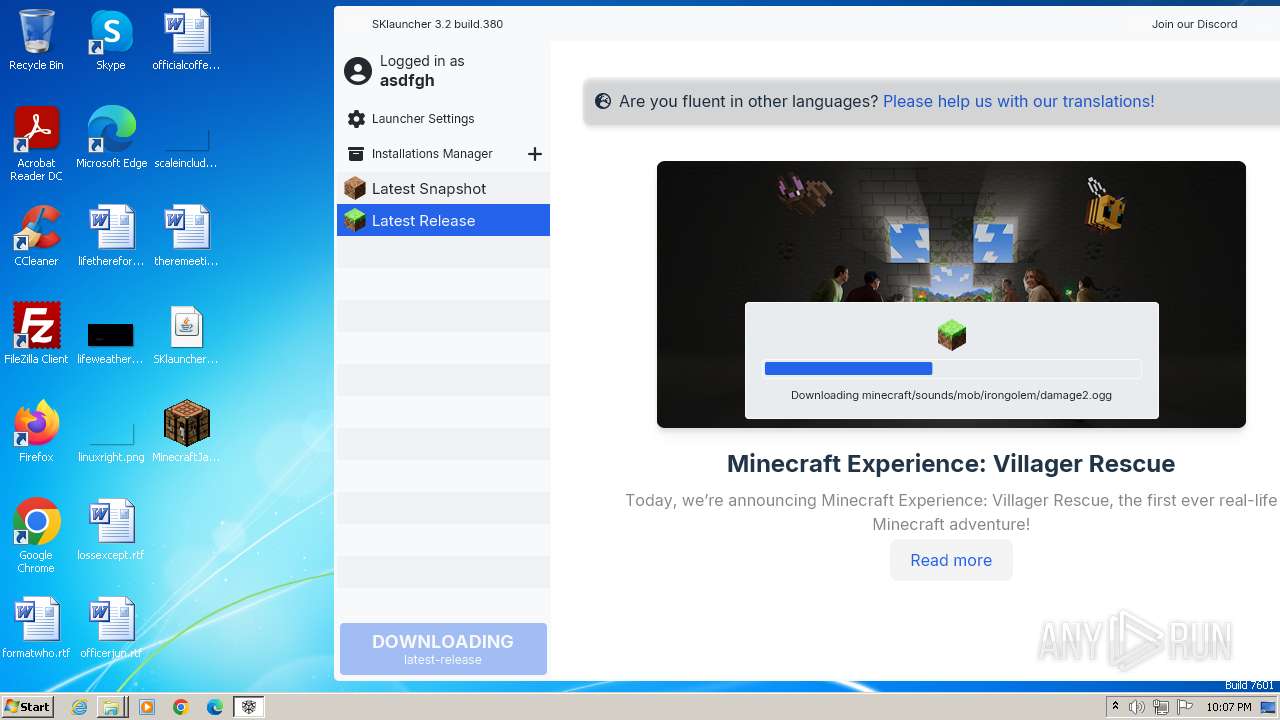
Task: Open Action Center flag tray icon
Action: tap(1185, 707)
